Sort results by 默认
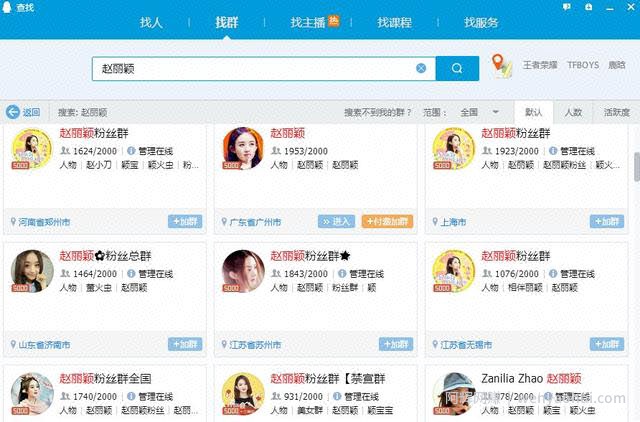 pyautogui.click(x=533, y=112)
